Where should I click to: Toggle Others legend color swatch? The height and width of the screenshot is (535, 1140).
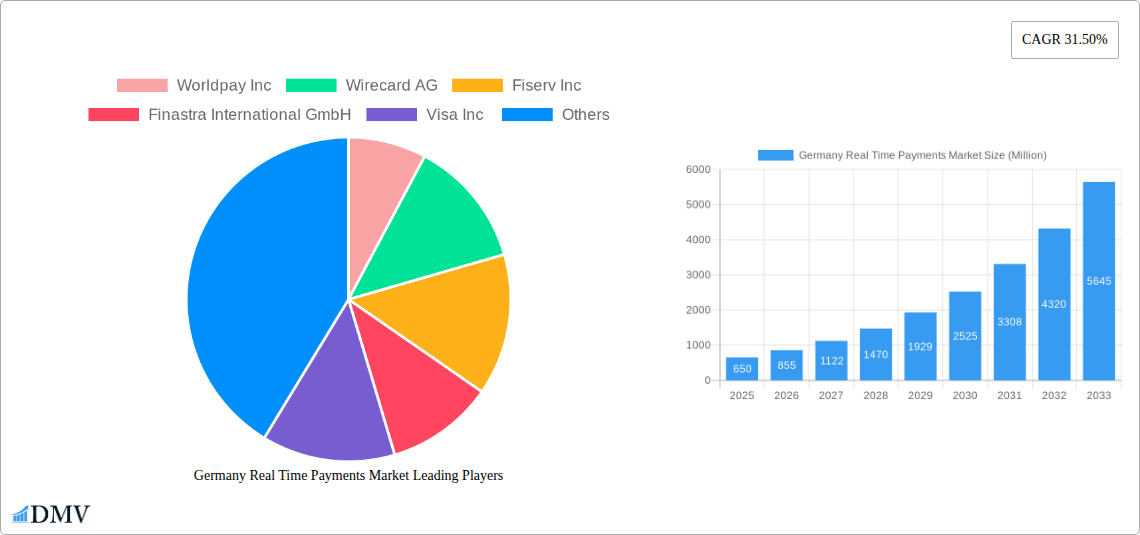coord(527,115)
